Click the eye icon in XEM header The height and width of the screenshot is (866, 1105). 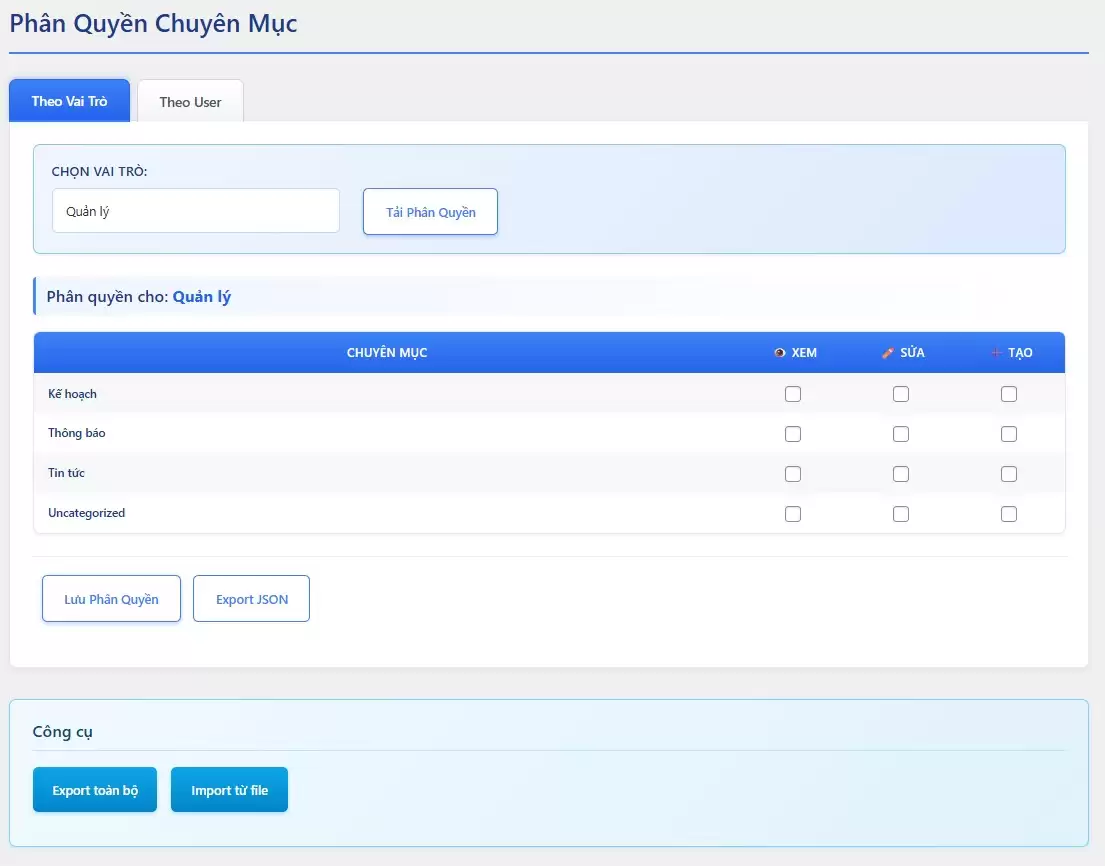(780, 353)
